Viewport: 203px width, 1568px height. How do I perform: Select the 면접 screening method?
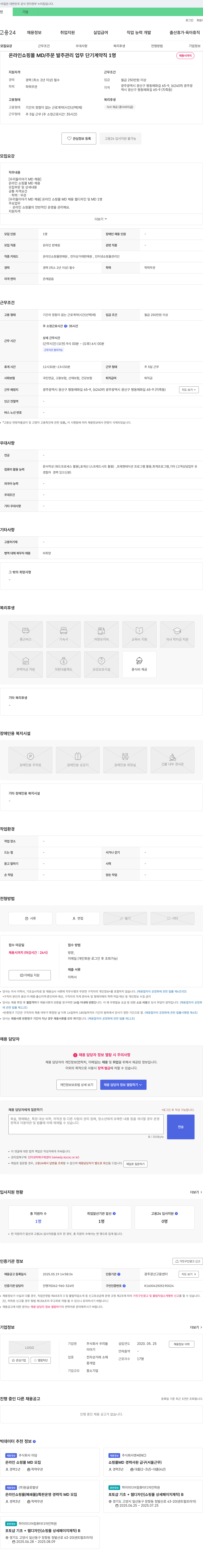(x=78, y=919)
